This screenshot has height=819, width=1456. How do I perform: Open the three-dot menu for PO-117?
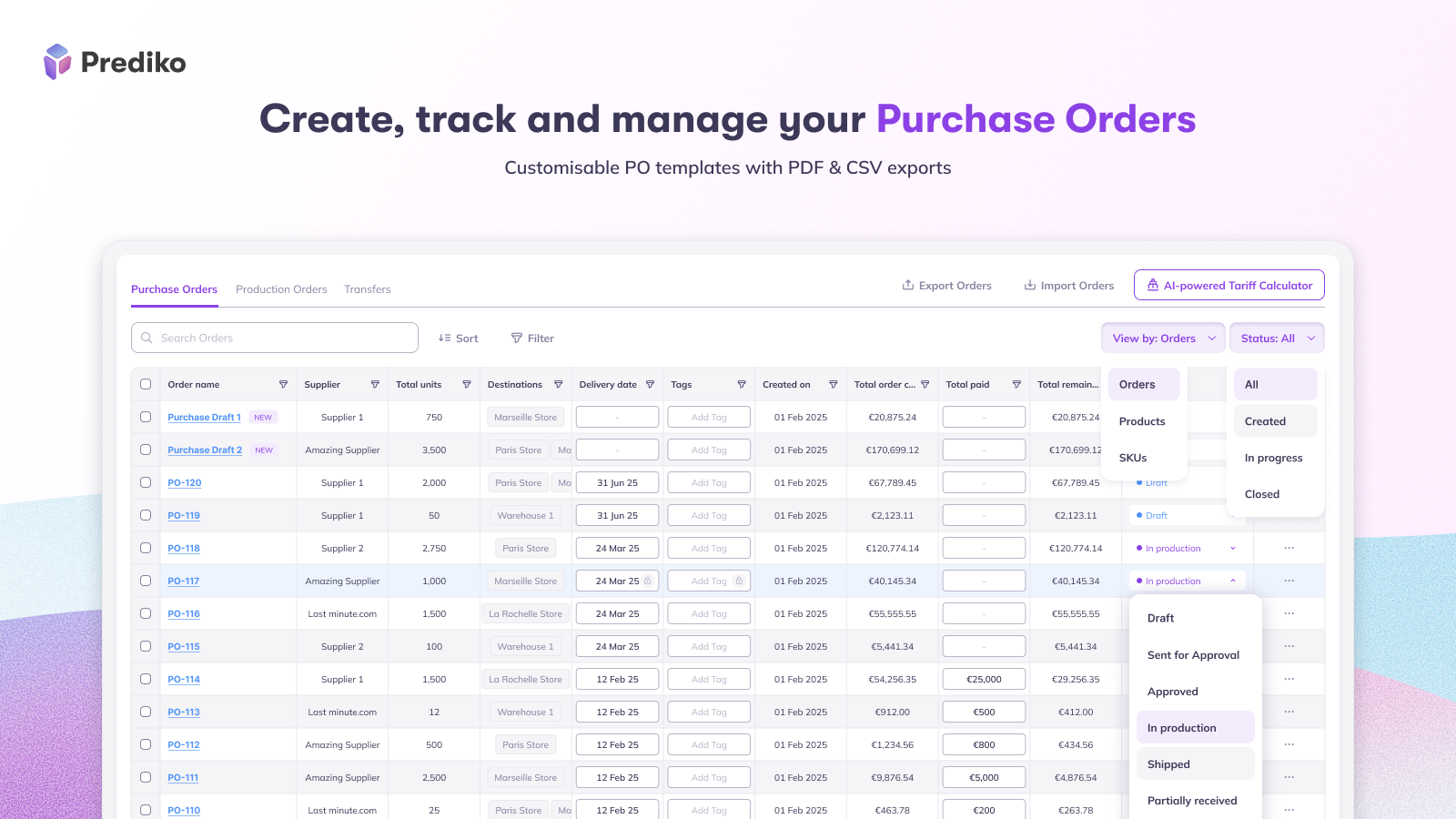click(x=1289, y=581)
